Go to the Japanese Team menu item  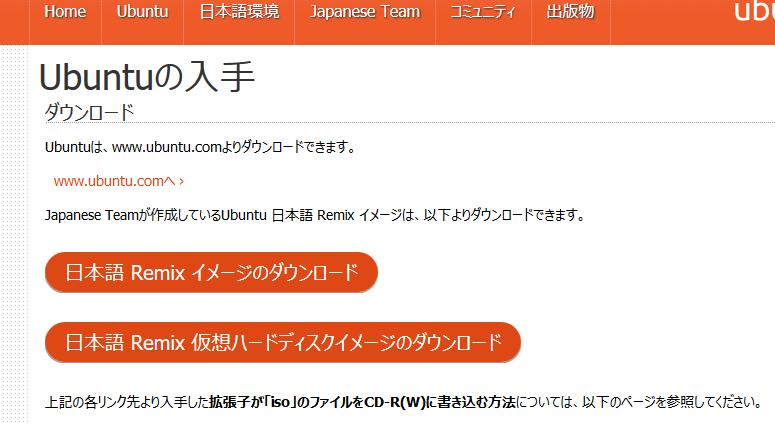pyautogui.click(x=365, y=12)
